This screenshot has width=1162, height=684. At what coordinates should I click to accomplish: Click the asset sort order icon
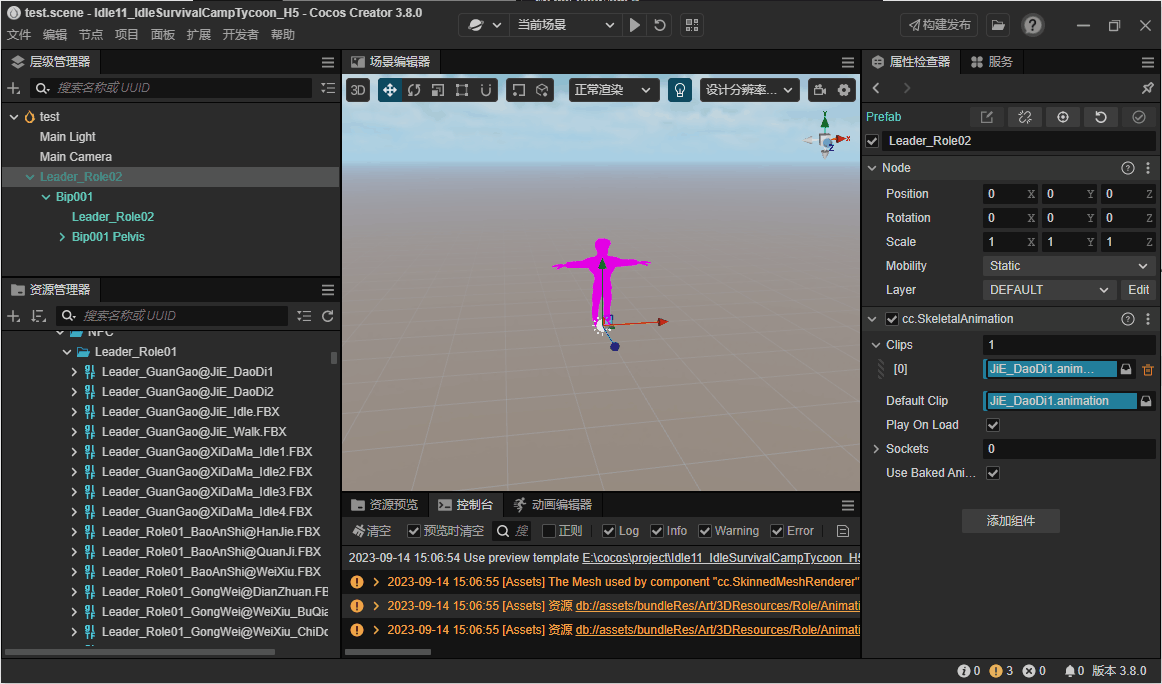39,316
